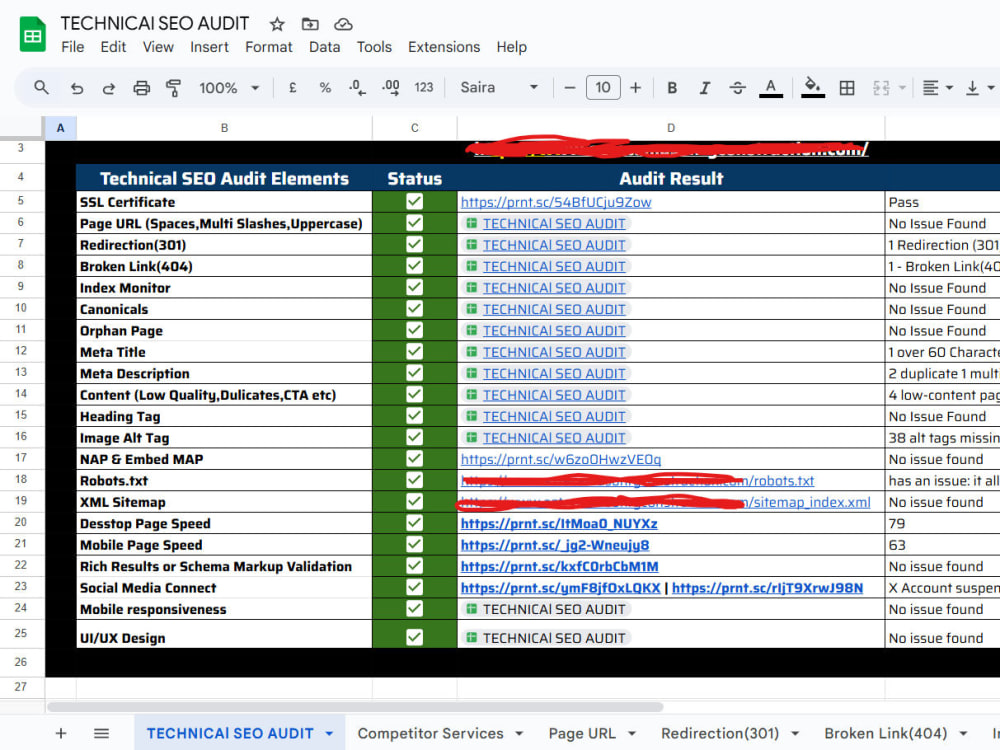Screen dimensions: 1000x750
Task: Open the View menu
Action: 158,47
